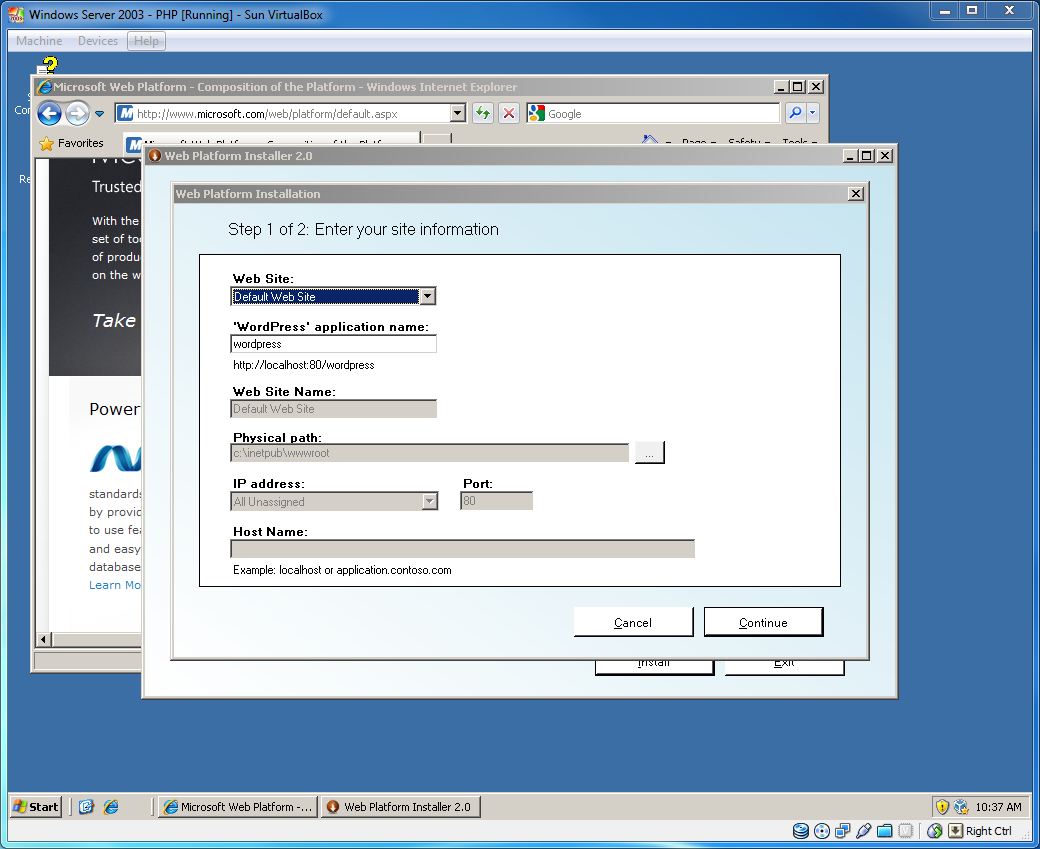Click VirtualBox mouse integration status icon
The image size is (1040, 849).
coord(935,830)
